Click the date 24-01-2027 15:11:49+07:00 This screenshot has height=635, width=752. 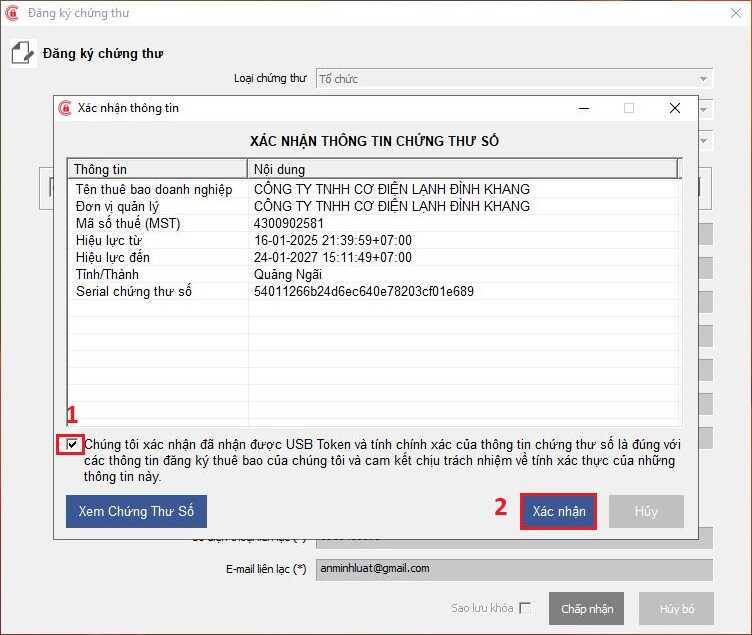pos(333,258)
